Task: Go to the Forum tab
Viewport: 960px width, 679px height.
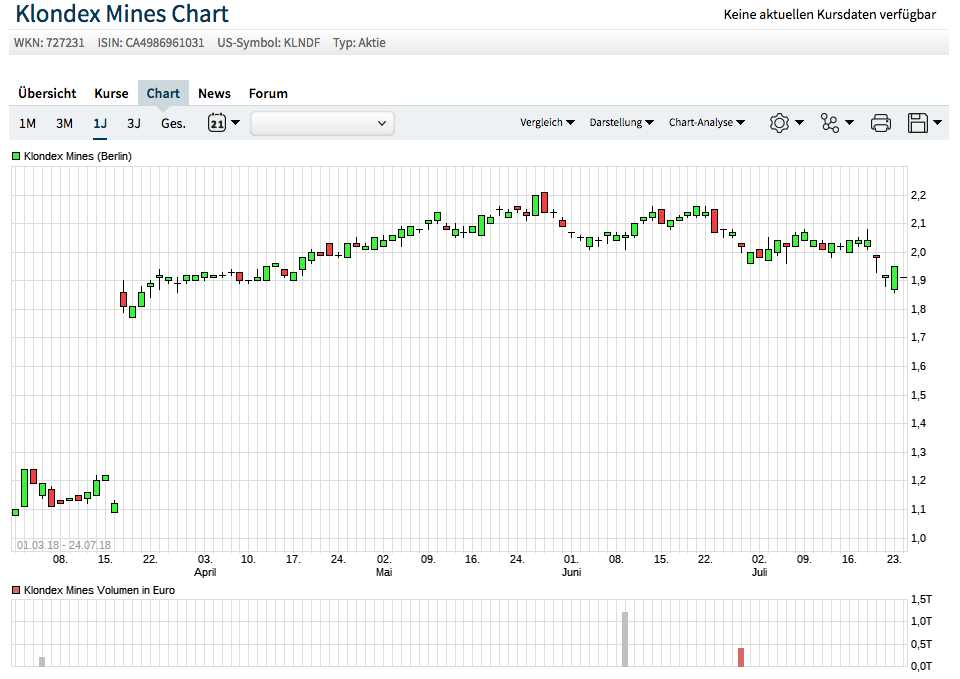Action: click(268, 93)
